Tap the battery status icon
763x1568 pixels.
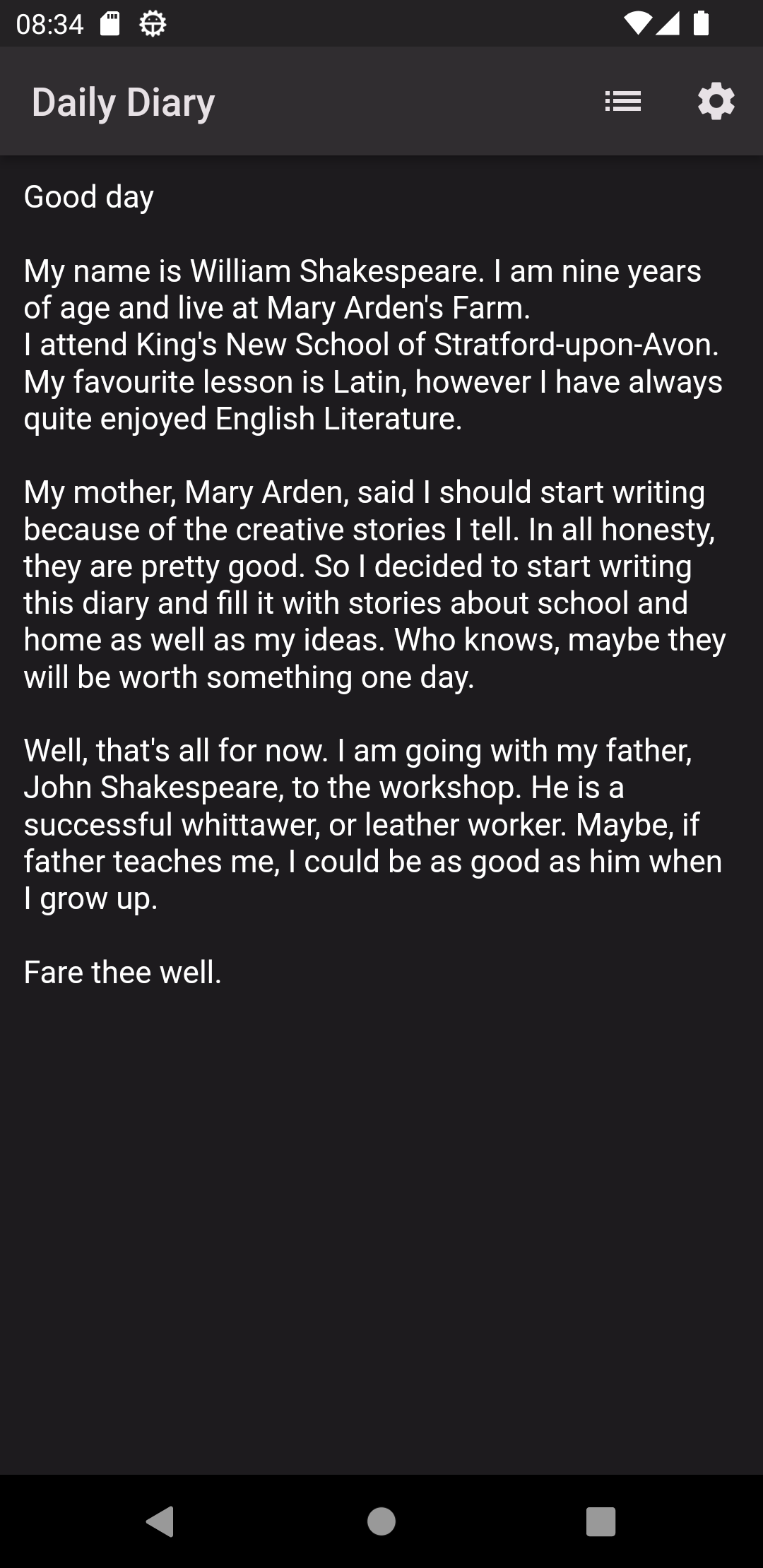pyautogui.click(x=701, y=24)
